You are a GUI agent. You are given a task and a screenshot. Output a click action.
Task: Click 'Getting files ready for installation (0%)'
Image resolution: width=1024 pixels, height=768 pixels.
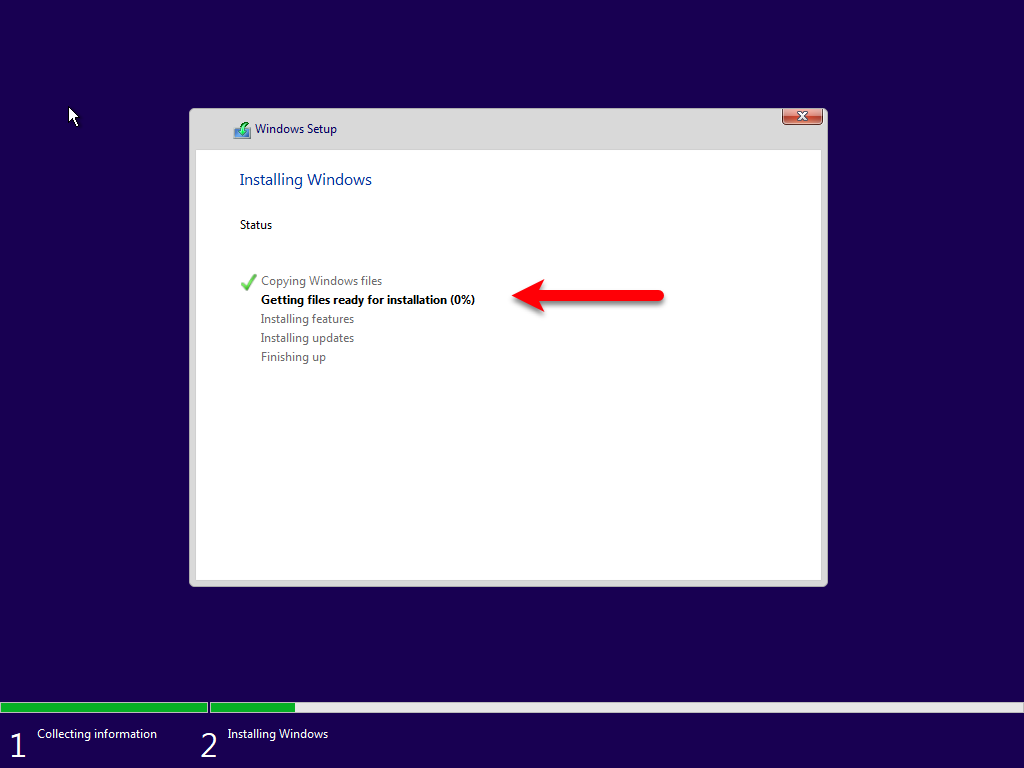click(x=368, y=300)
